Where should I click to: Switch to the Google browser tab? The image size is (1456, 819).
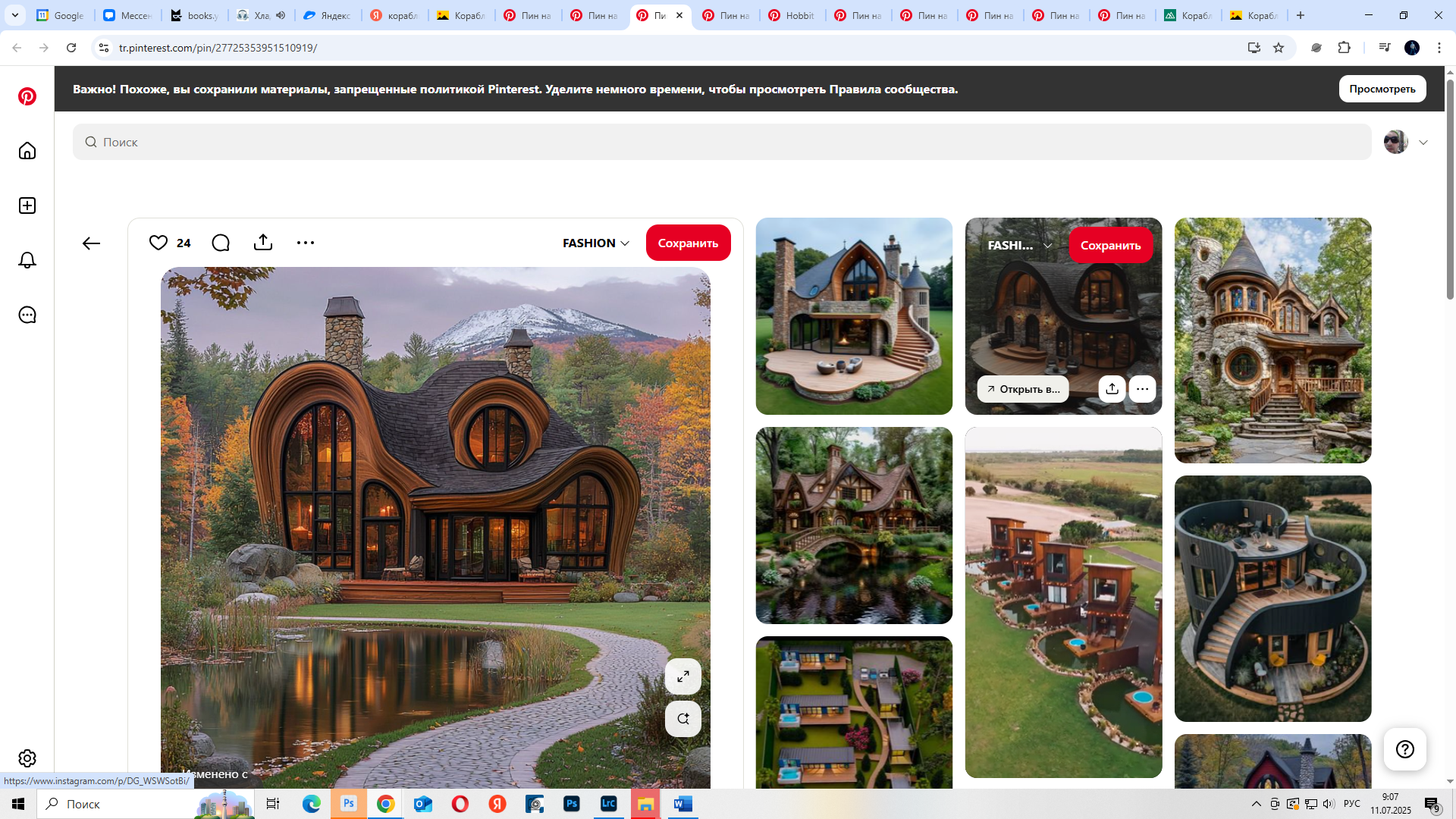tap(61, 15)
